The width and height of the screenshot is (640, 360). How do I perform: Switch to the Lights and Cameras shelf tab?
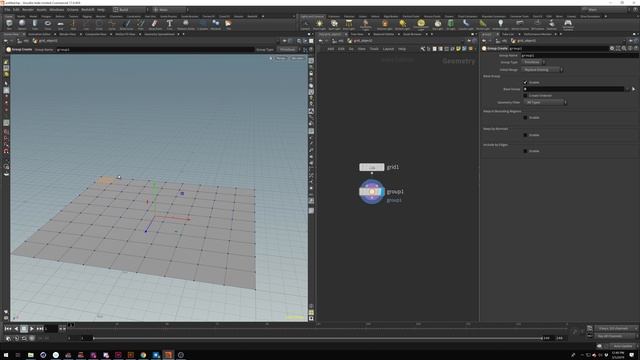pyautogui.click(x=312, y=16)
